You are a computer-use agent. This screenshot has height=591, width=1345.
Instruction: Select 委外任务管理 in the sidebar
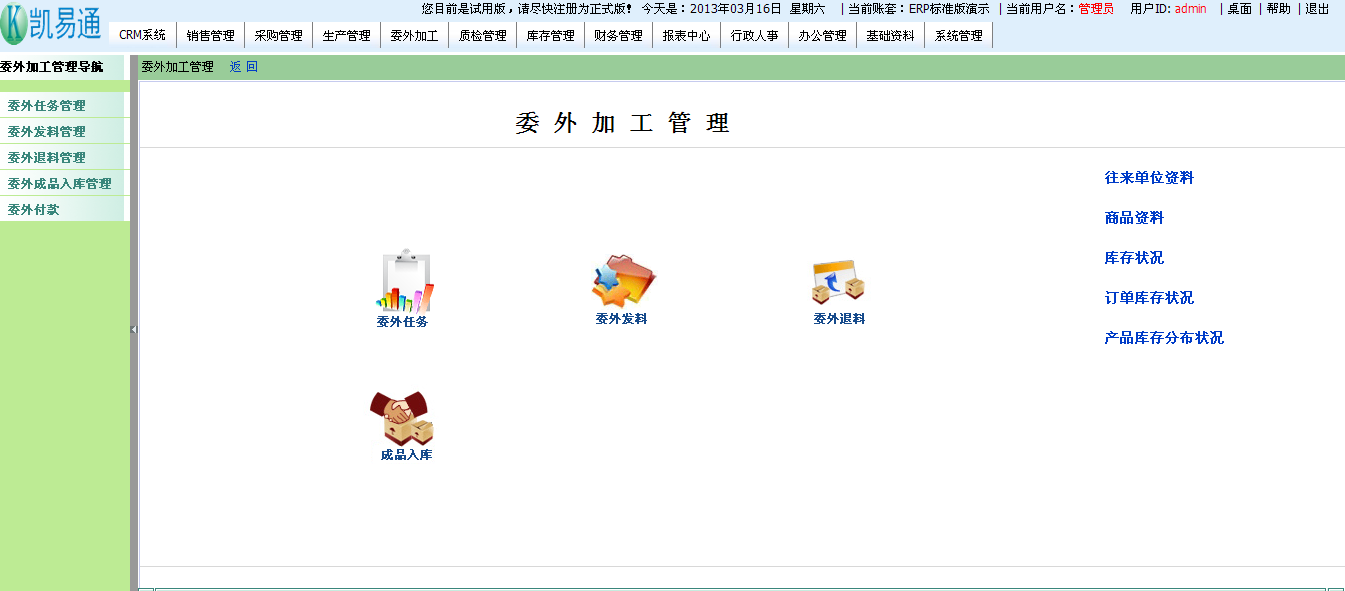[x=47, y=106]
